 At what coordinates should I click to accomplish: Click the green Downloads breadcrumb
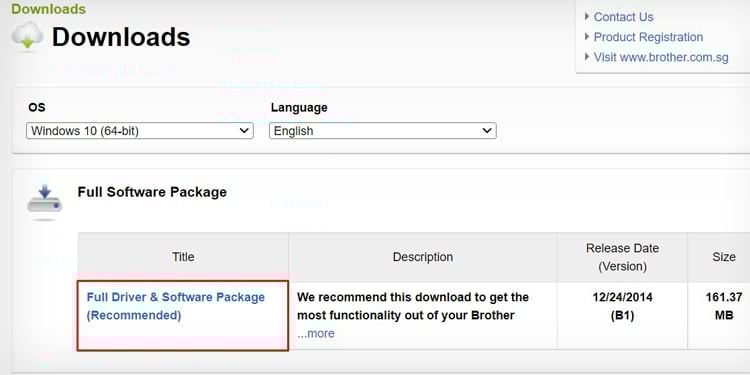coord(49,9)
